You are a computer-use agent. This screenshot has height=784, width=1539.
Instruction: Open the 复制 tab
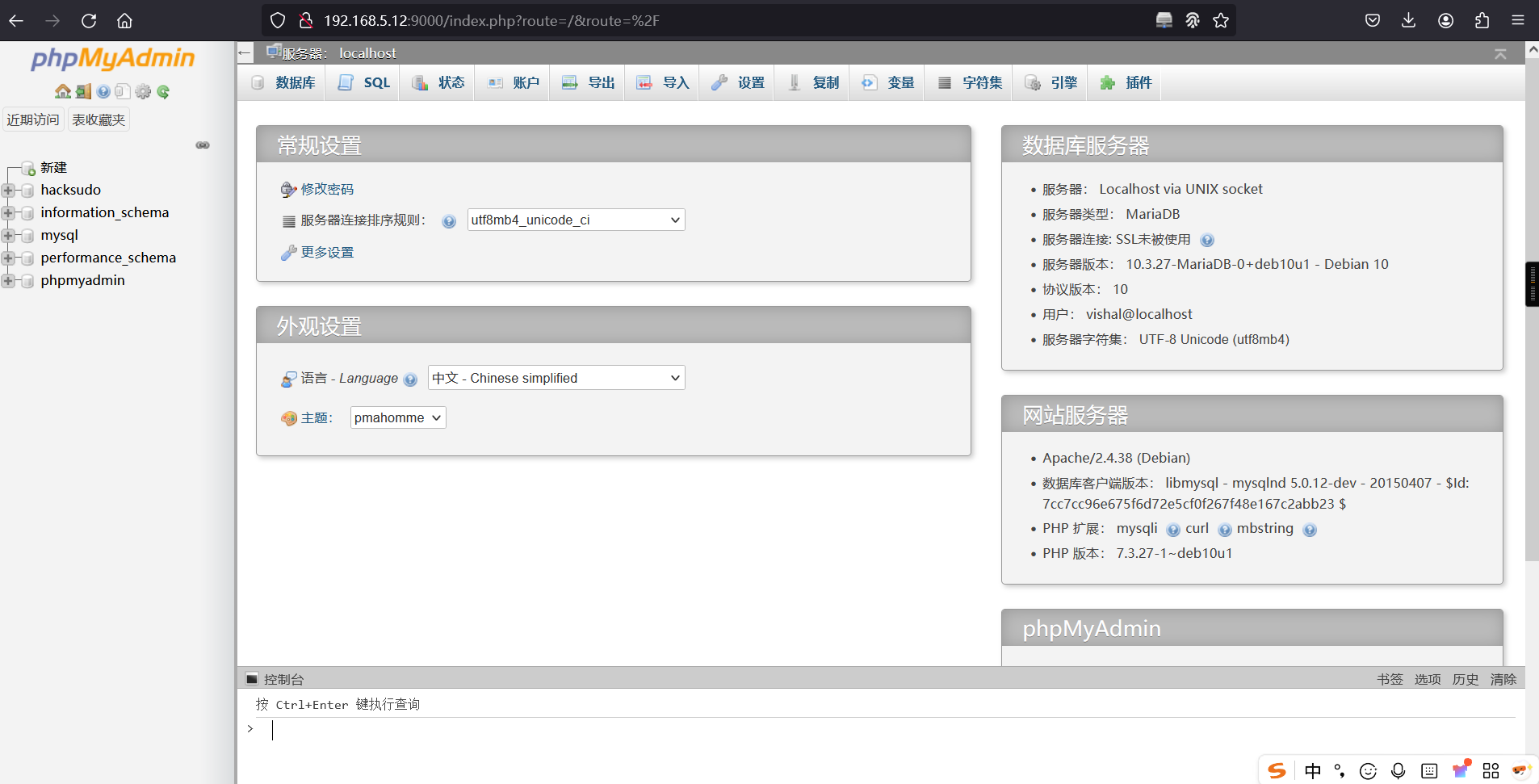812,82
